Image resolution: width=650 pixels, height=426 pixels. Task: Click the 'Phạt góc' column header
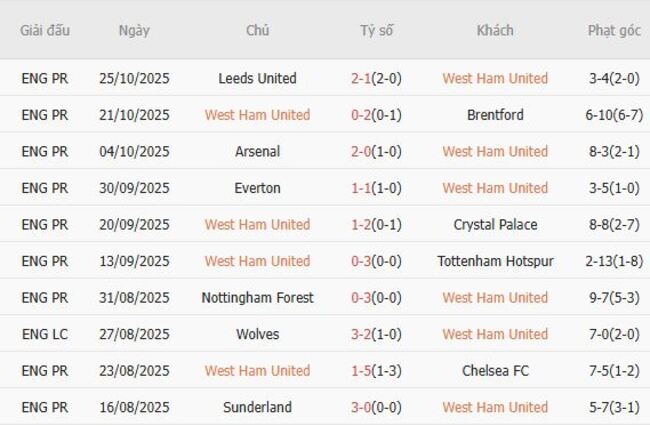coord(614,30)
